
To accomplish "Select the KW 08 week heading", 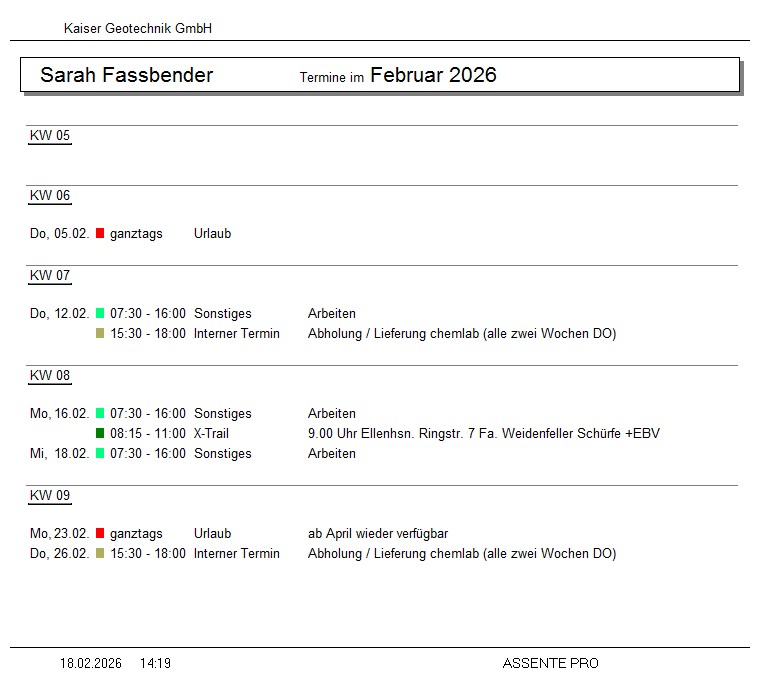I will 50,376.
